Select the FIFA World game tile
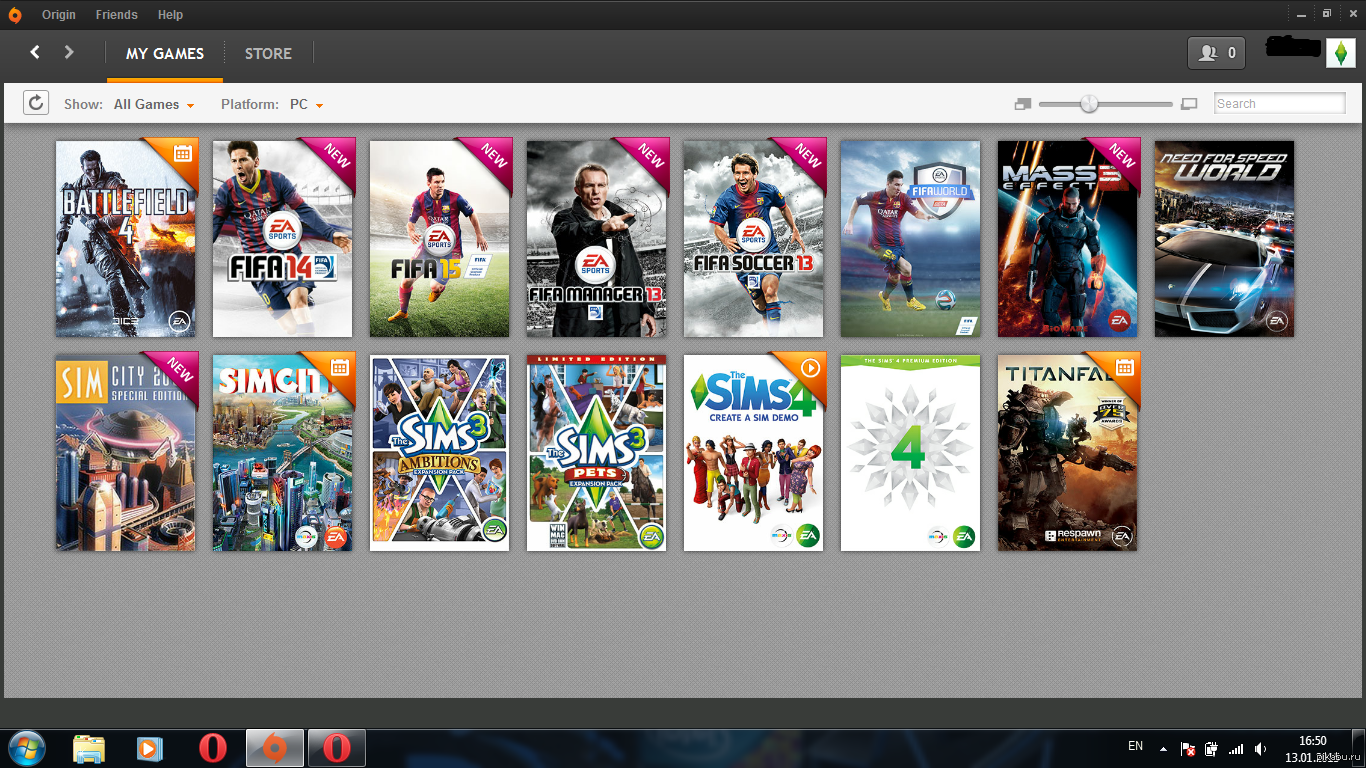Image resolution: width=1366 pixels, height=768 pixels. 910,238
